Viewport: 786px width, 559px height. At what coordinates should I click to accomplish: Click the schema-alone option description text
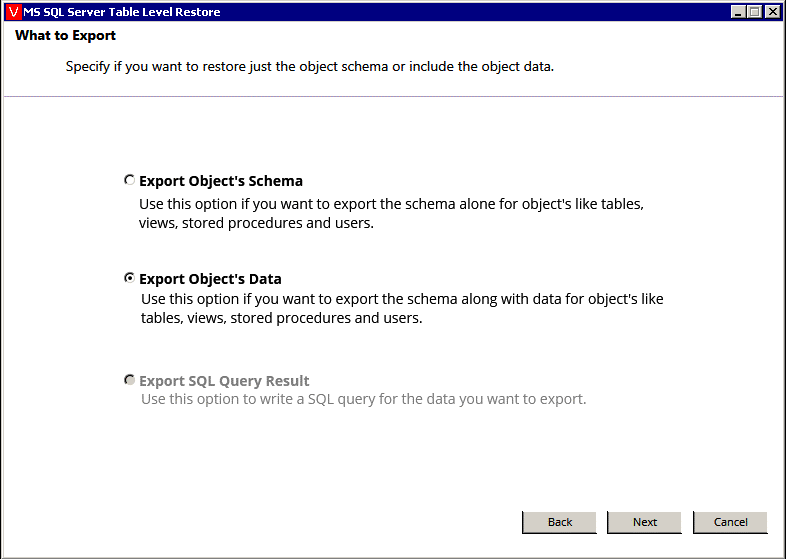click(x=391, y=213)
